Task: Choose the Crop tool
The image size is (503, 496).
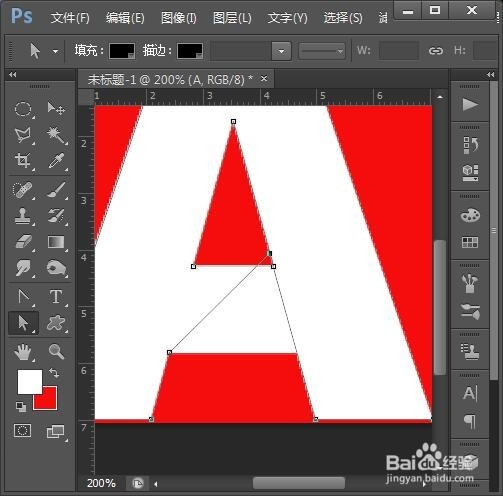Action: coord(23,161)
